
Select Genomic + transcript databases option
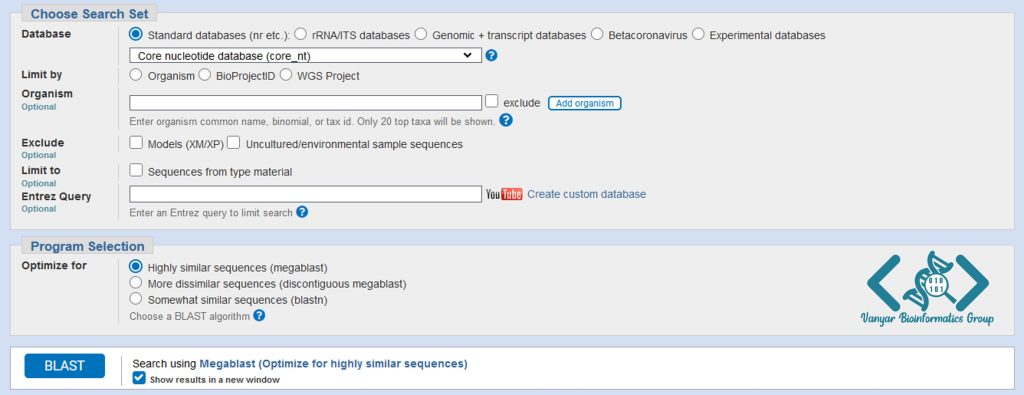tap(421, 34)
